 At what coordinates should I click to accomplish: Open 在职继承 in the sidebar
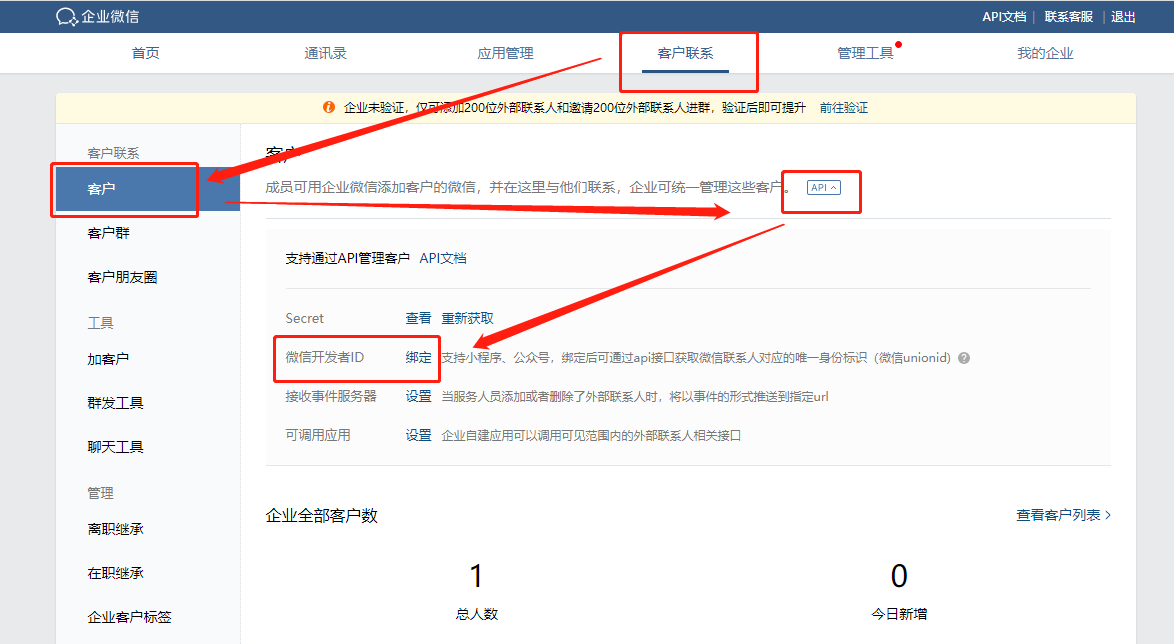[115, 573]
